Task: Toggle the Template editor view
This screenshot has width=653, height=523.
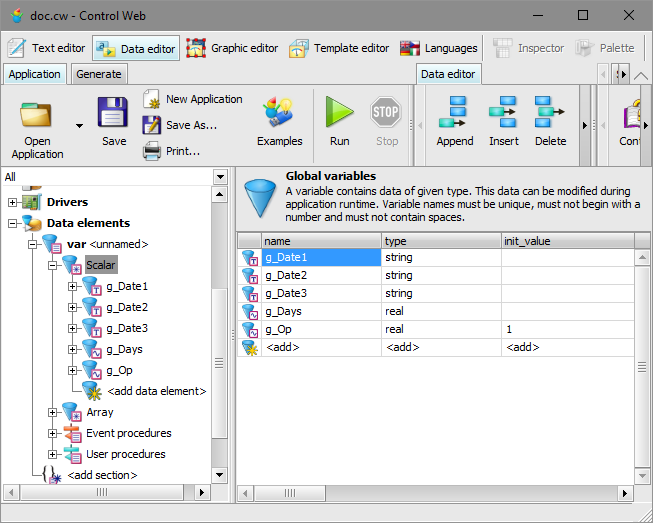Action: pyautogui.click(x=339, y=48)
